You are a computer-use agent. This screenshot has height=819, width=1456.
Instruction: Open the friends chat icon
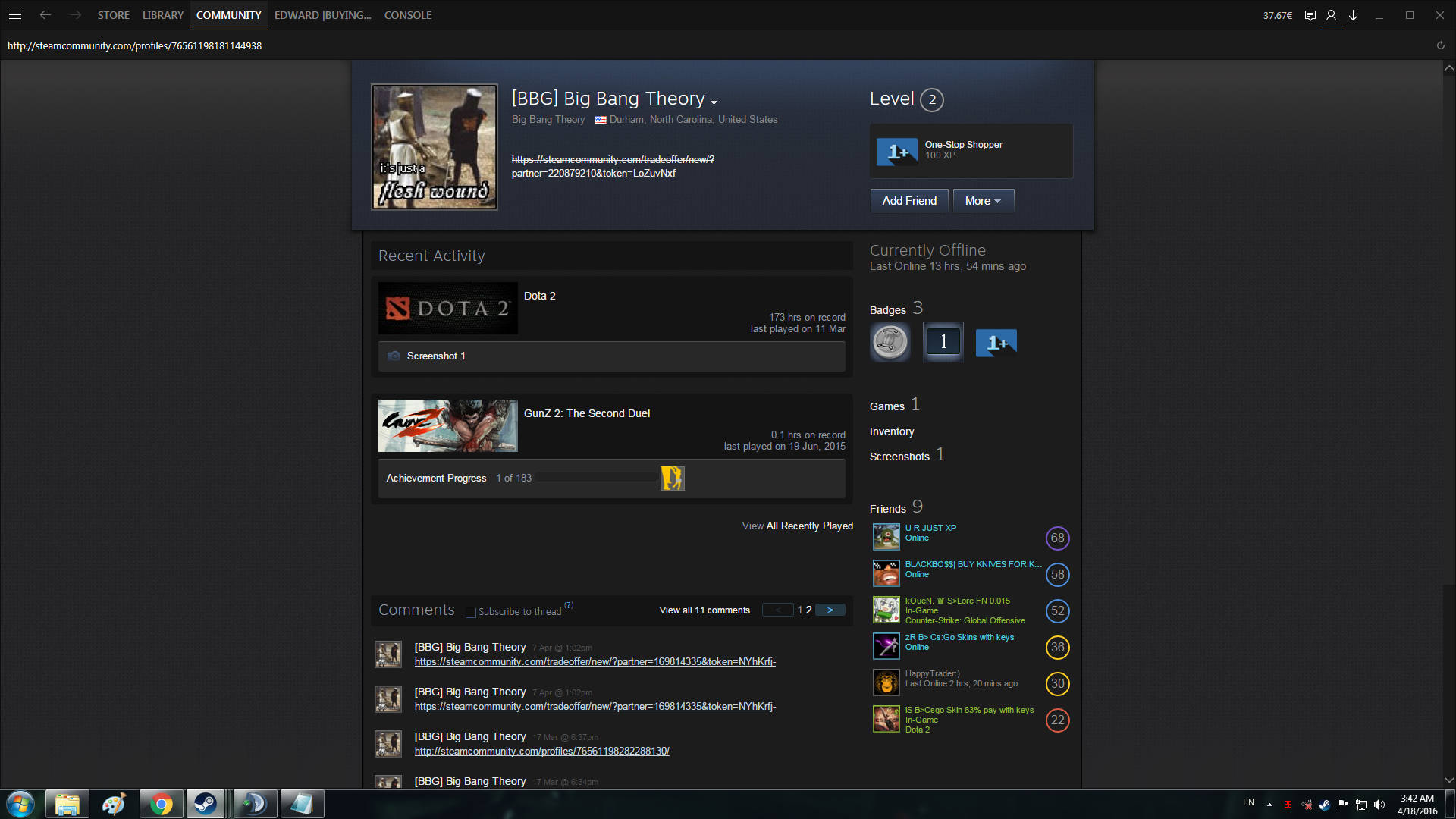coord(1310,15)
